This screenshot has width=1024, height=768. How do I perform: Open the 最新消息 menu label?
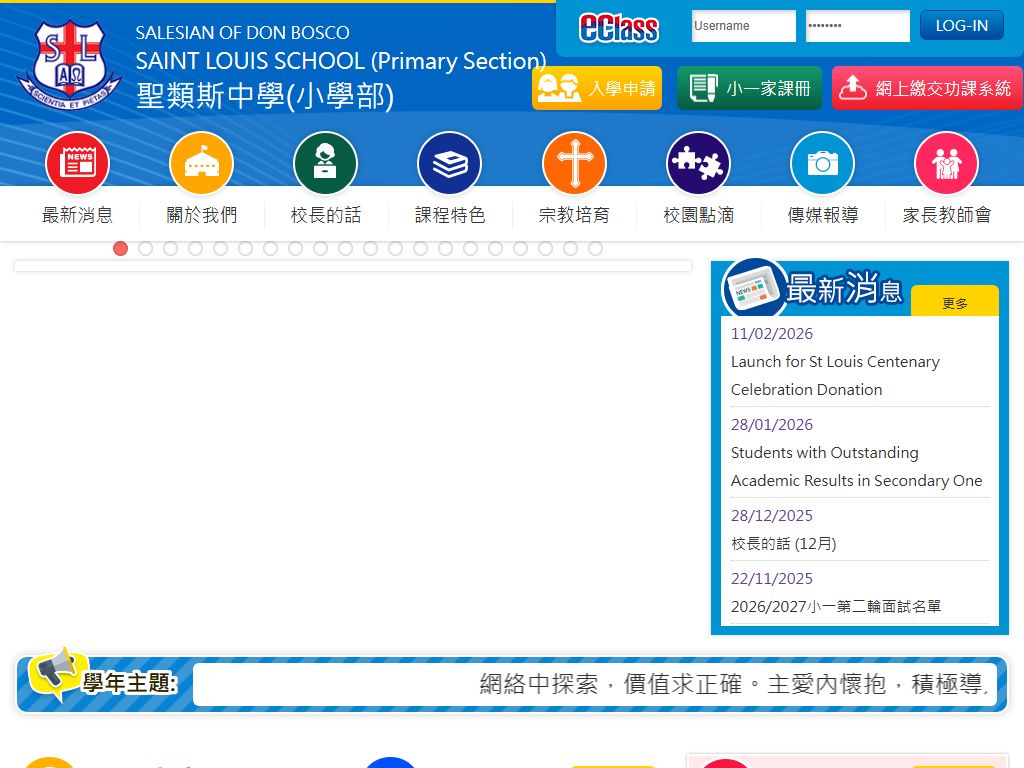click(x=77, y=215)
